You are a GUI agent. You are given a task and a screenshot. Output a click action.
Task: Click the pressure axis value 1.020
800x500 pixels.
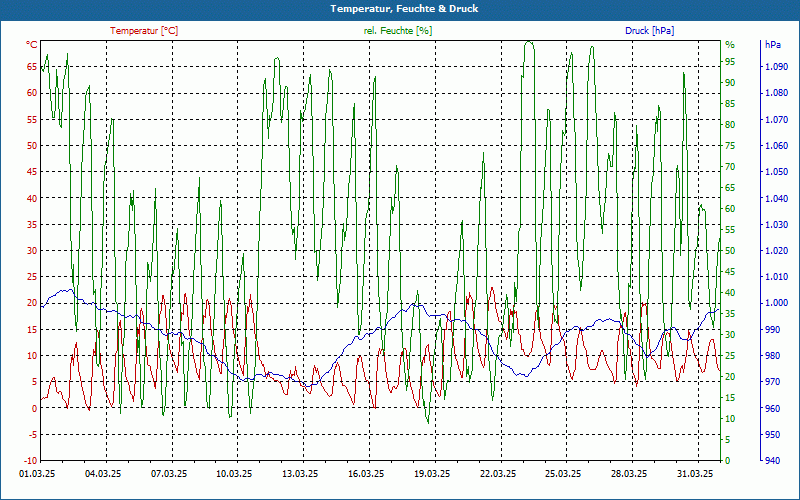click(776, 251)
